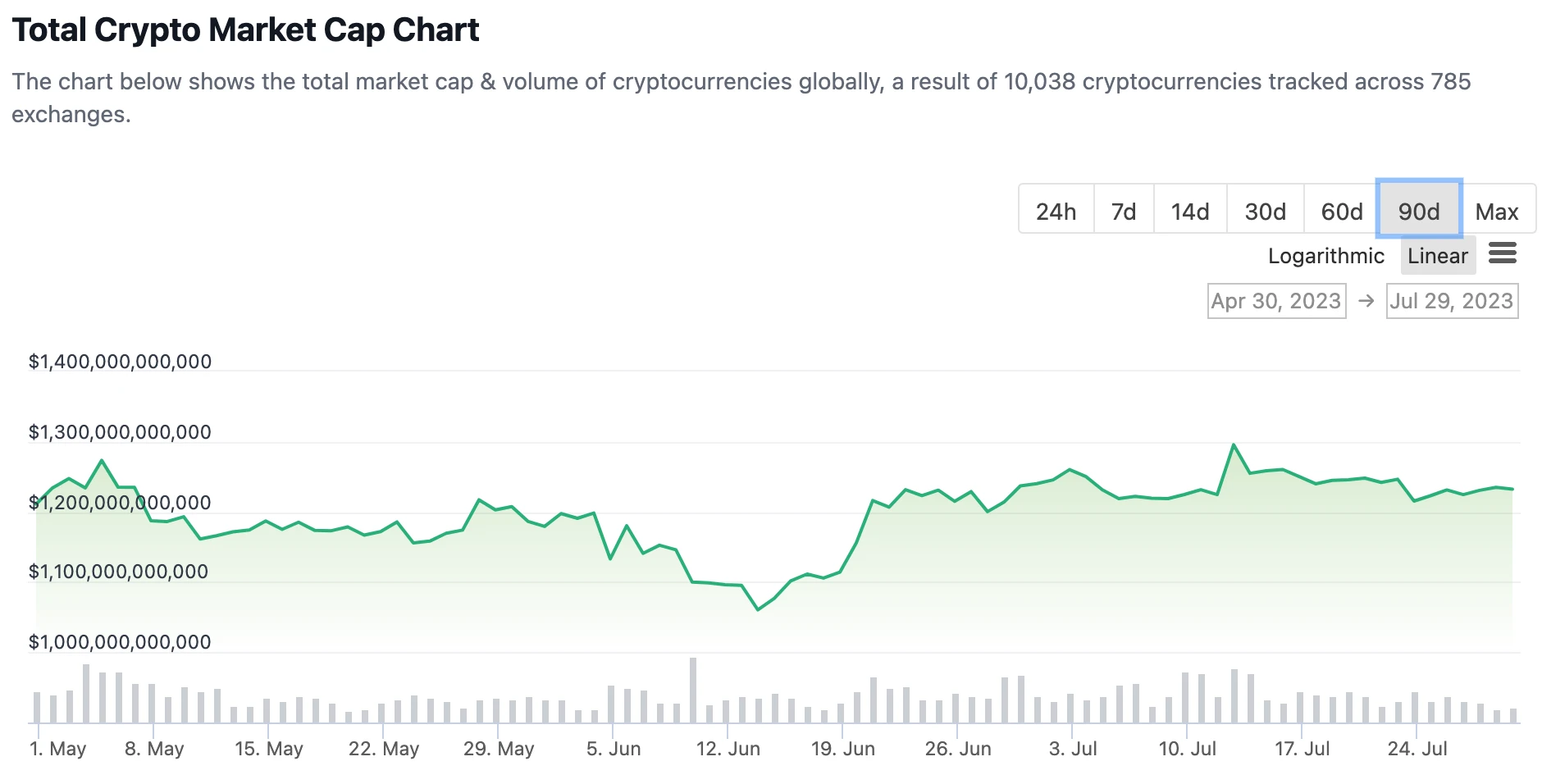
Task: Edit the Apr 30, 2023 start date
Action: [1276, 301]
